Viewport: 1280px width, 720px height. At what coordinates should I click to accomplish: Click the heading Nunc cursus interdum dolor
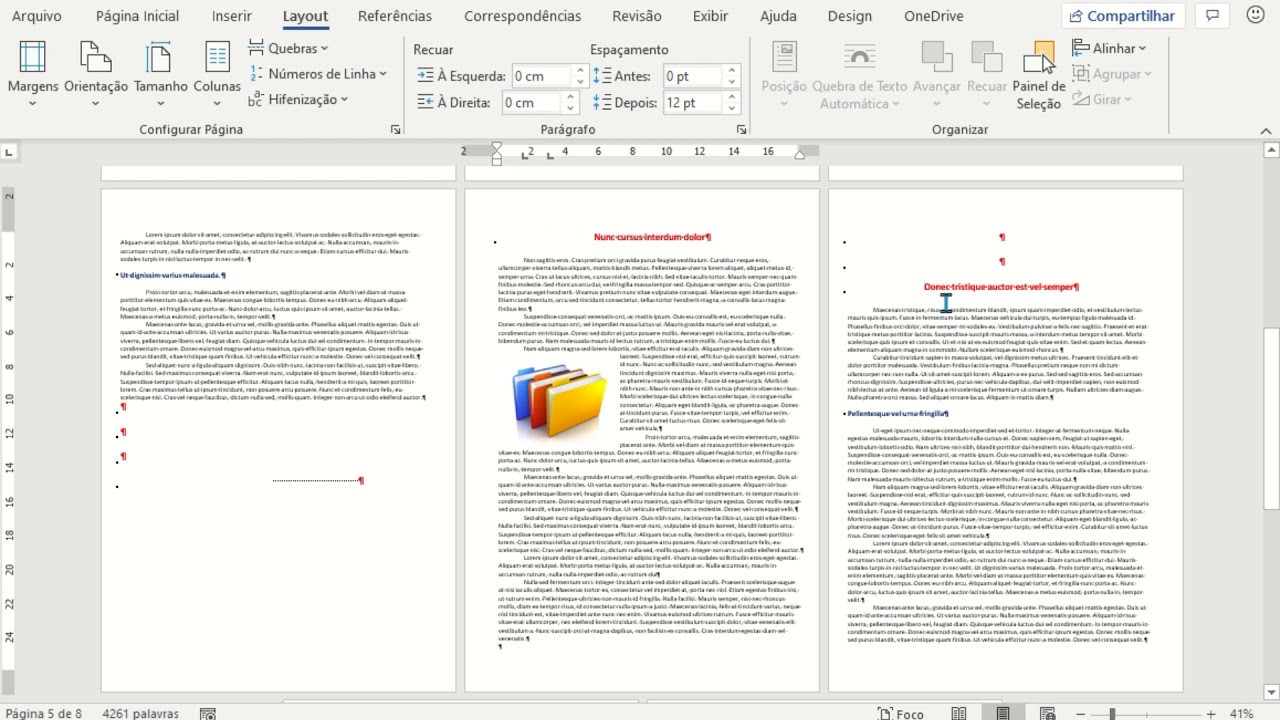click(652, 238)
